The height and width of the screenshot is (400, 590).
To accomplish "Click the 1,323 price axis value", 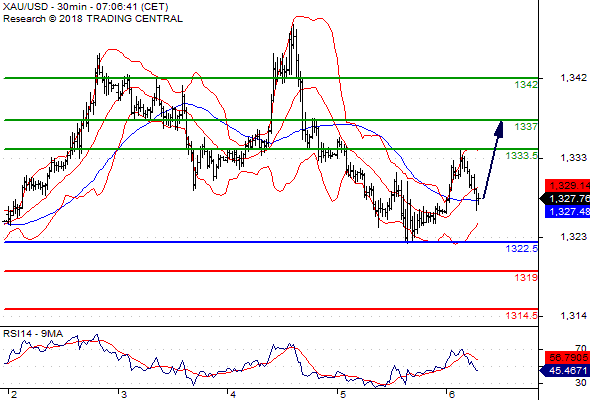I will 573,236.
